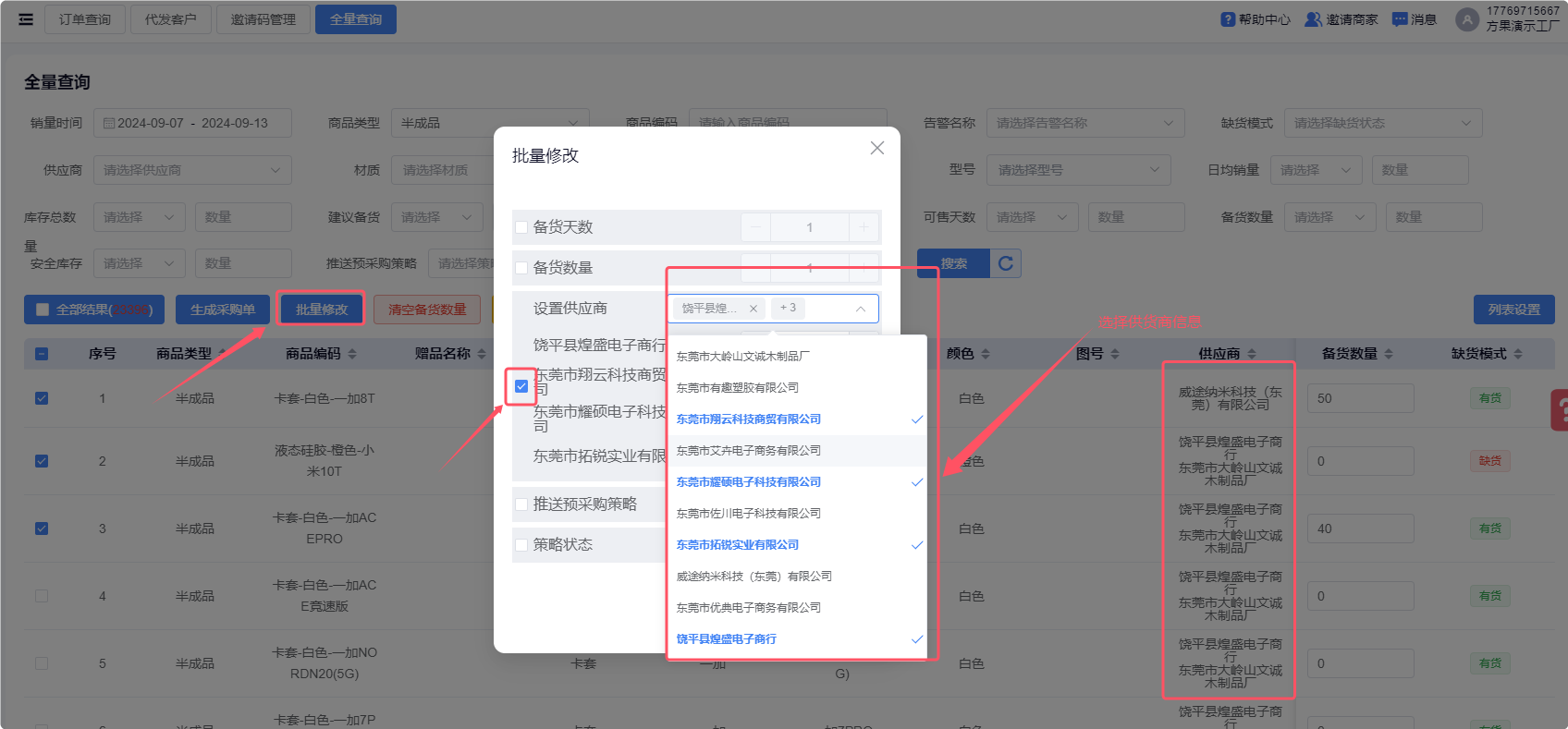
Task: Click the refresh icon beside 搜索
Action: [1006, 263]
